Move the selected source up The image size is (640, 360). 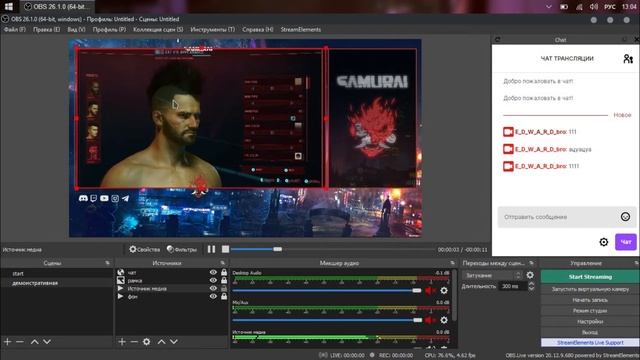[x=162, y=342]
